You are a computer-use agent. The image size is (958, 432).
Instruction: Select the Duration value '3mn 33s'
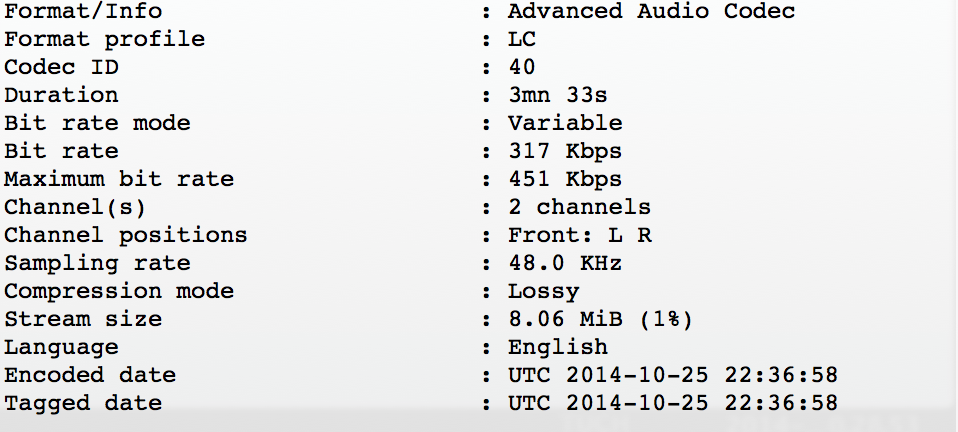(x=557, y=95)
